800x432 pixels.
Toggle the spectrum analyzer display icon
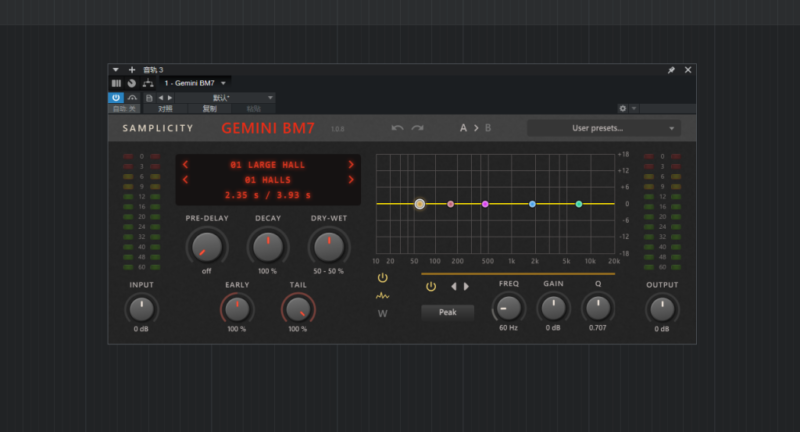coord(382,296)
